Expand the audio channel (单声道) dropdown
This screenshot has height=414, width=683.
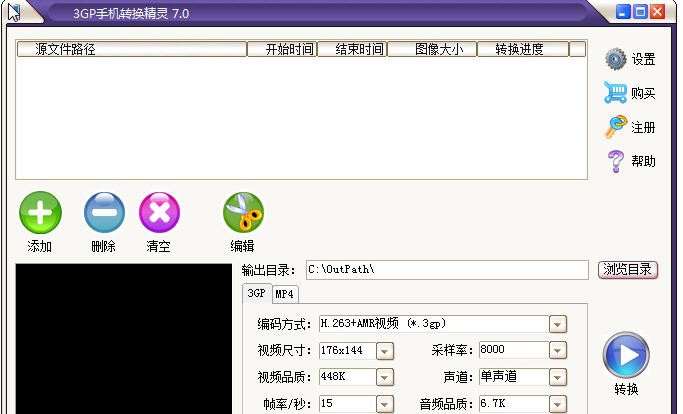point(558,377)
